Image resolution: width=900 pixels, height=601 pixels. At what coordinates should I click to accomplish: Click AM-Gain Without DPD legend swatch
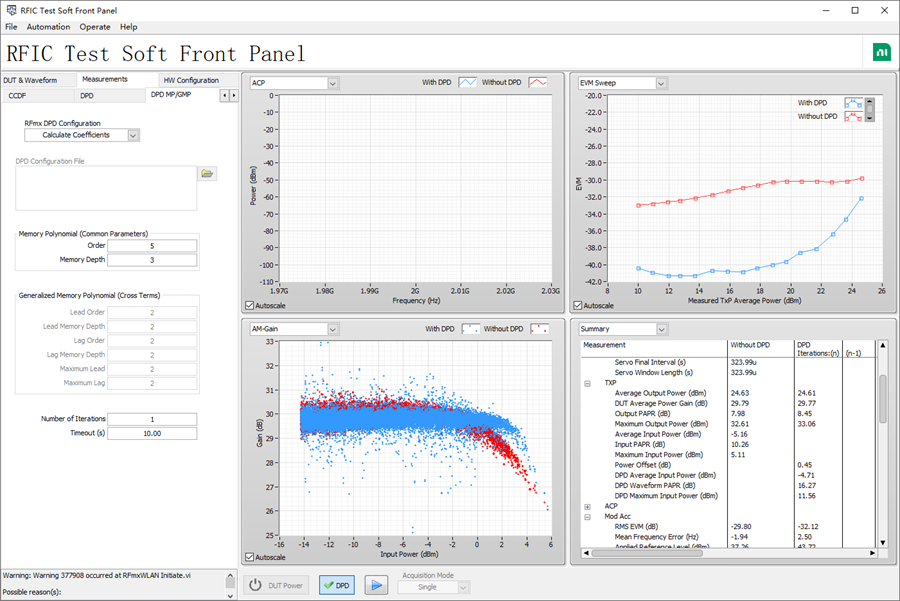point(540,329)
